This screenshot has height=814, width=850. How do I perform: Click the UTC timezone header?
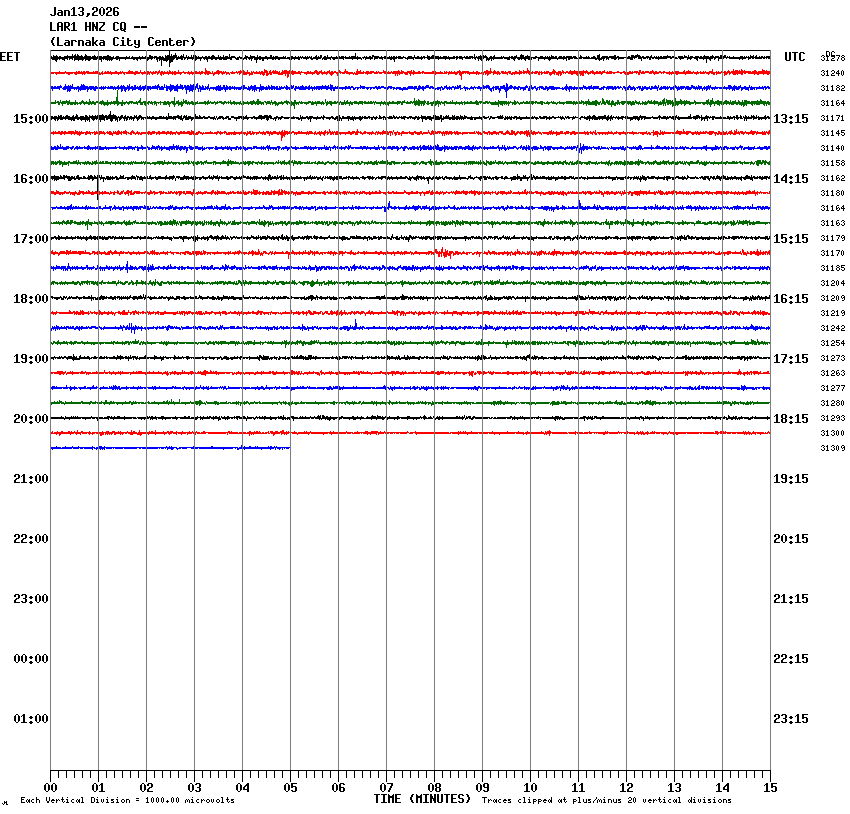[x=795, y=58]
